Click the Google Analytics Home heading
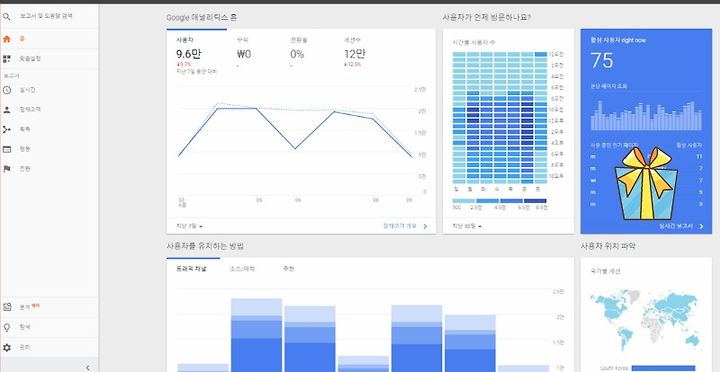The height and width of the screenshot is (372, 720). click(202, 17)
